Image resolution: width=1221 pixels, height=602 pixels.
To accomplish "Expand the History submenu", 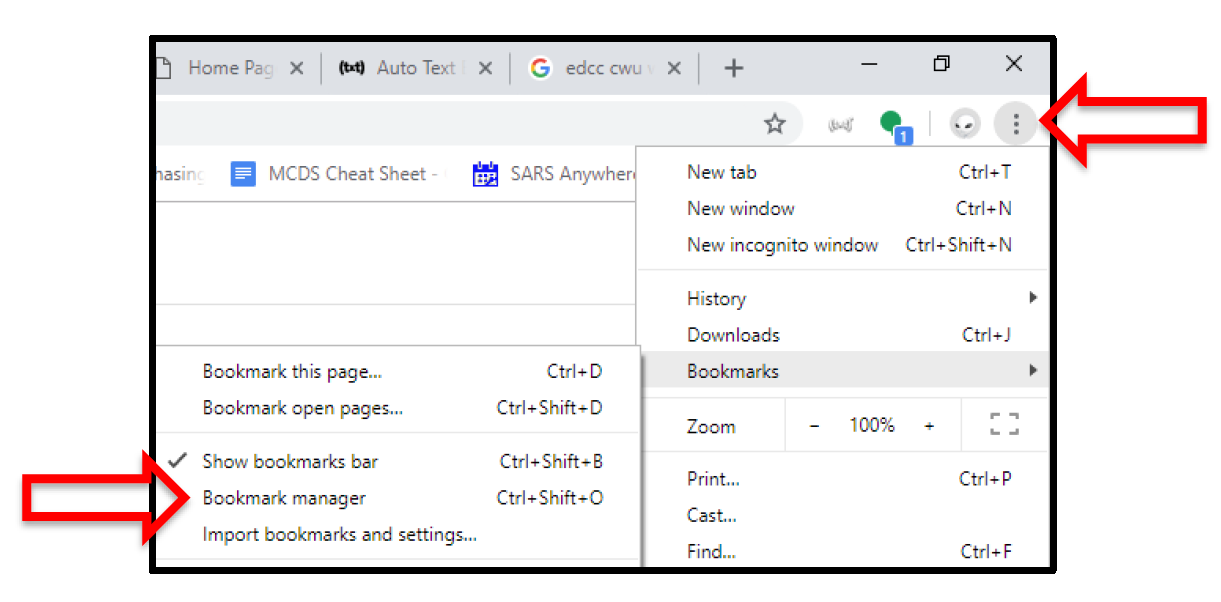I will coord(843,298).
